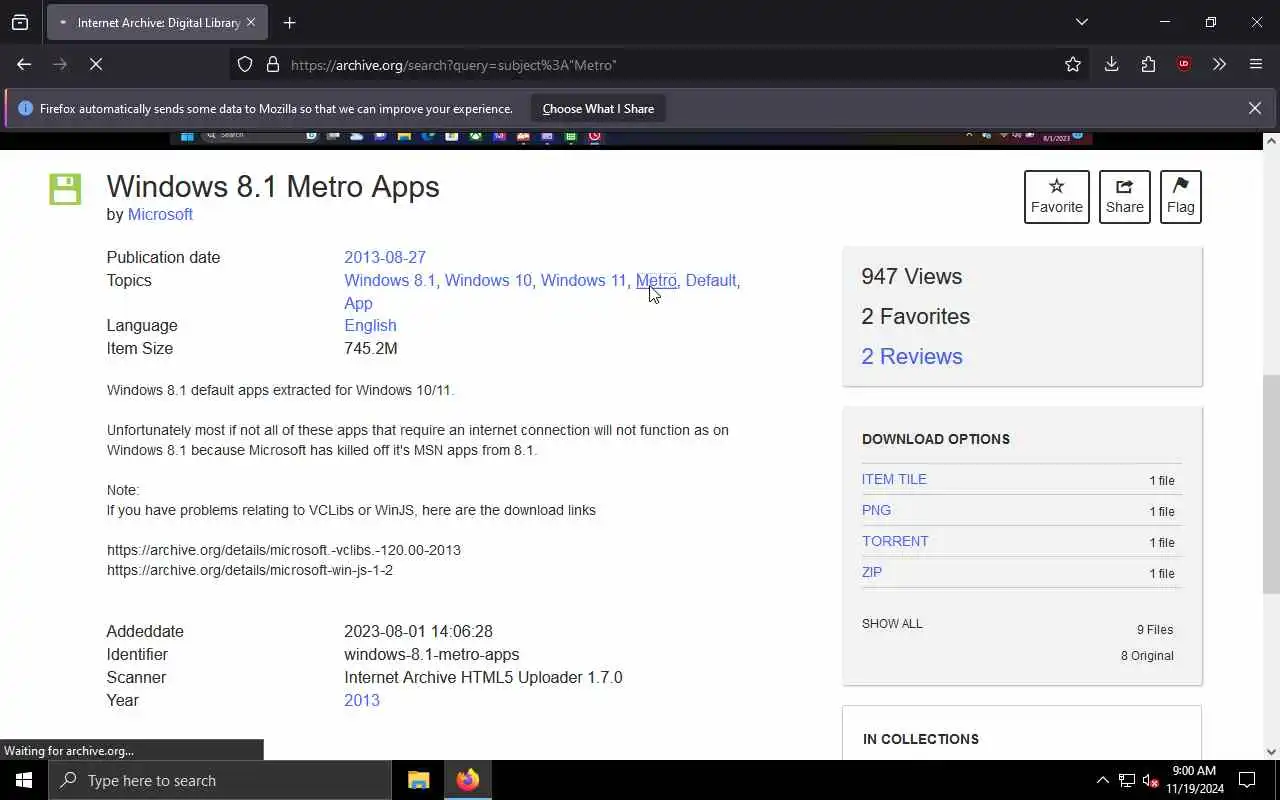Image resolution: width=1280 pixels, height=800 pixels.
Task: Open the Windows 10 topic link
Action: point(488,280)
